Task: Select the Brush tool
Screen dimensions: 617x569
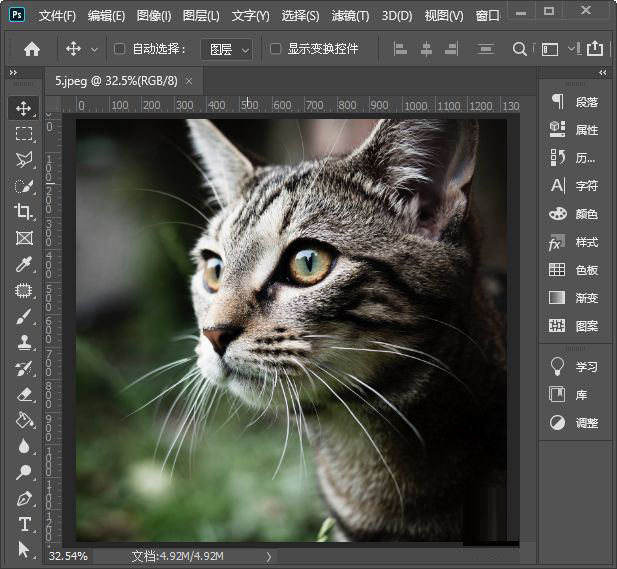Action: point(24,316)
